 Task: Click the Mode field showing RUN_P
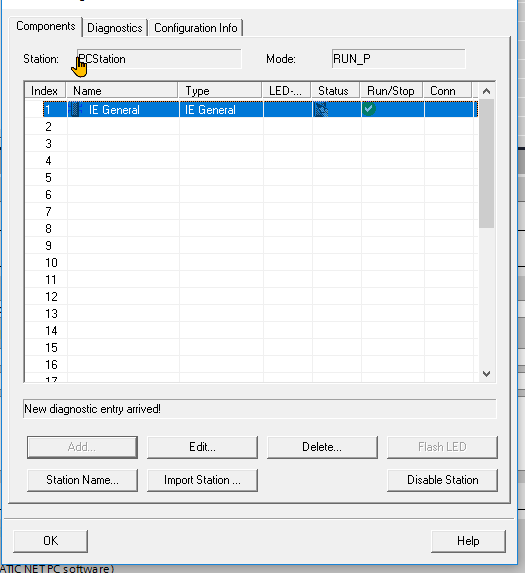click(399, 59)
